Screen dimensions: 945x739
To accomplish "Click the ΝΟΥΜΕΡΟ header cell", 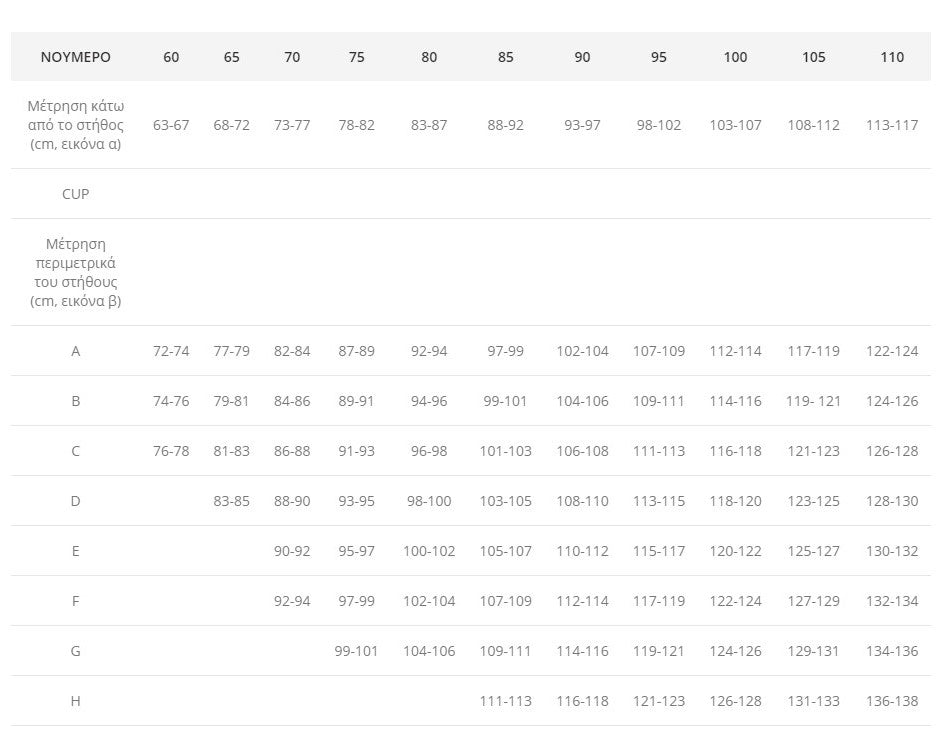I will 76,57.
